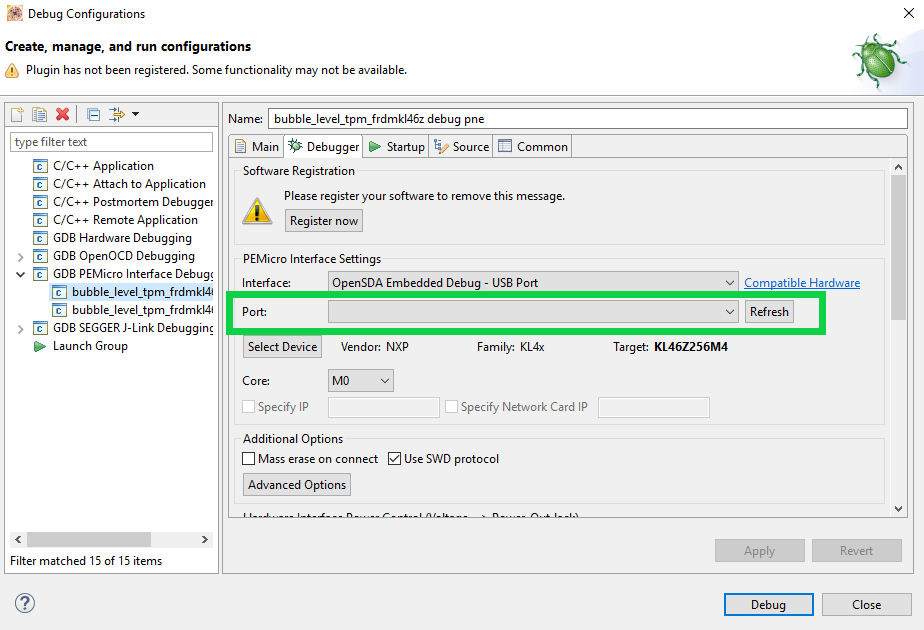Viewport: 924px width, 630px height.
Task: Switch to the Debugger tab
Action: [x=324, y=147]
